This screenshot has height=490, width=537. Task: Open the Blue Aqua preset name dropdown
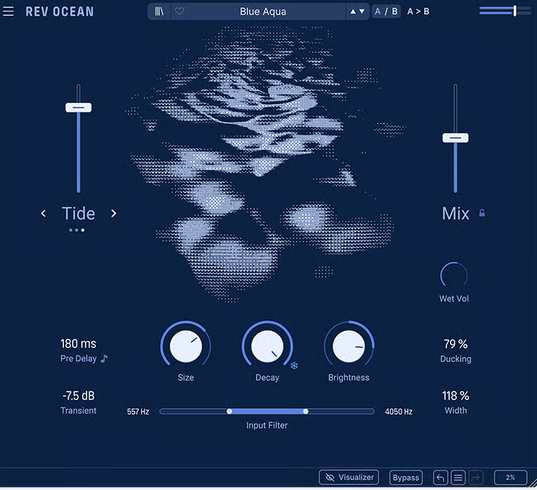pos(263,11)
